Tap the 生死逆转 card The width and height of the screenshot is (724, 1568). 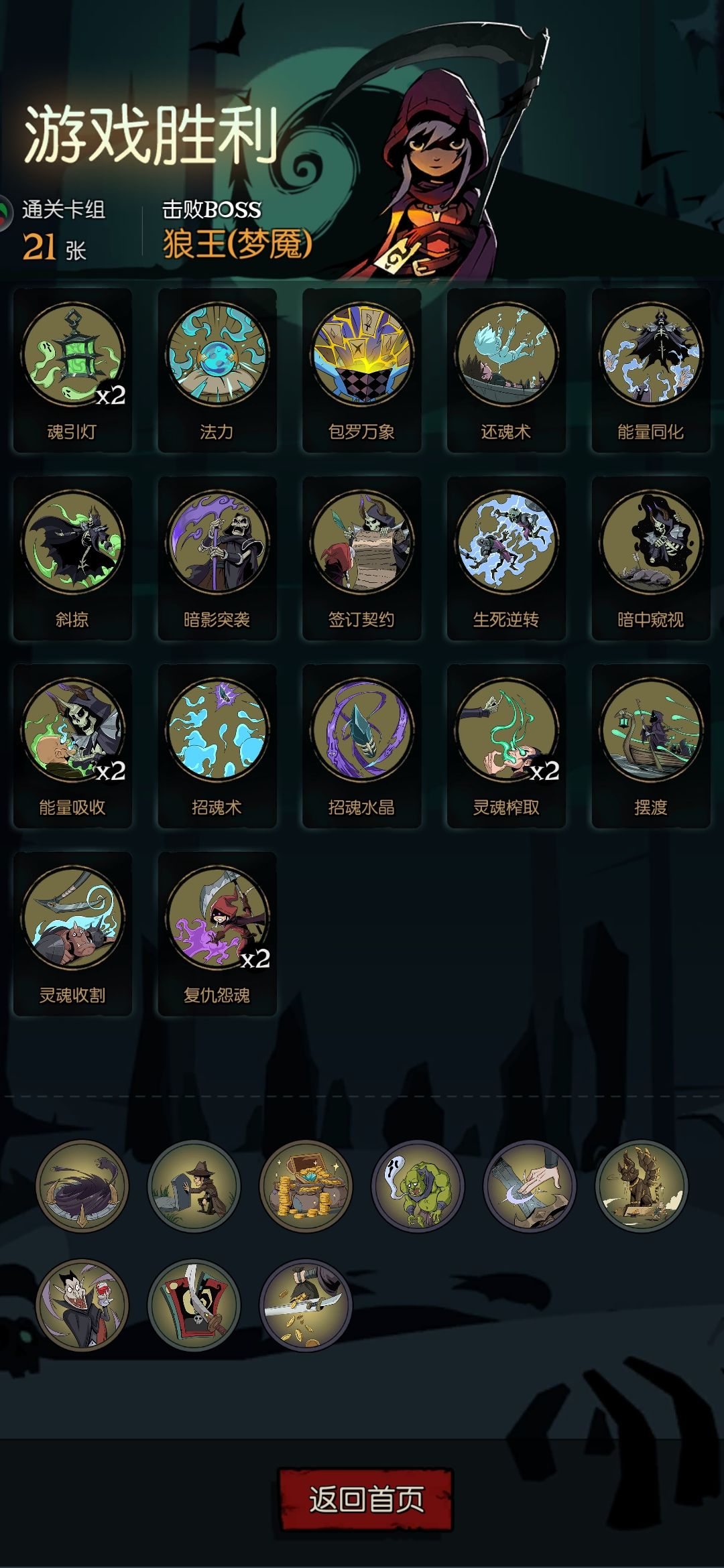coord(507,558)
